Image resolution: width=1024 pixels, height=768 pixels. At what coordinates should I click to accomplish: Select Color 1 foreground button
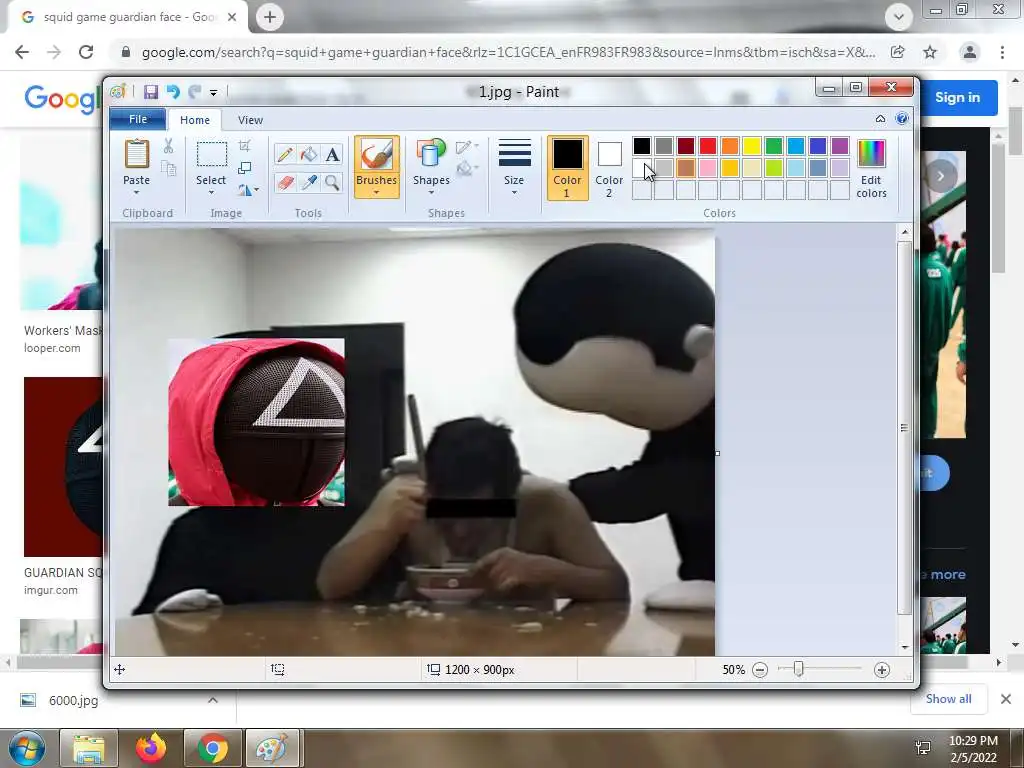point(568,168)
